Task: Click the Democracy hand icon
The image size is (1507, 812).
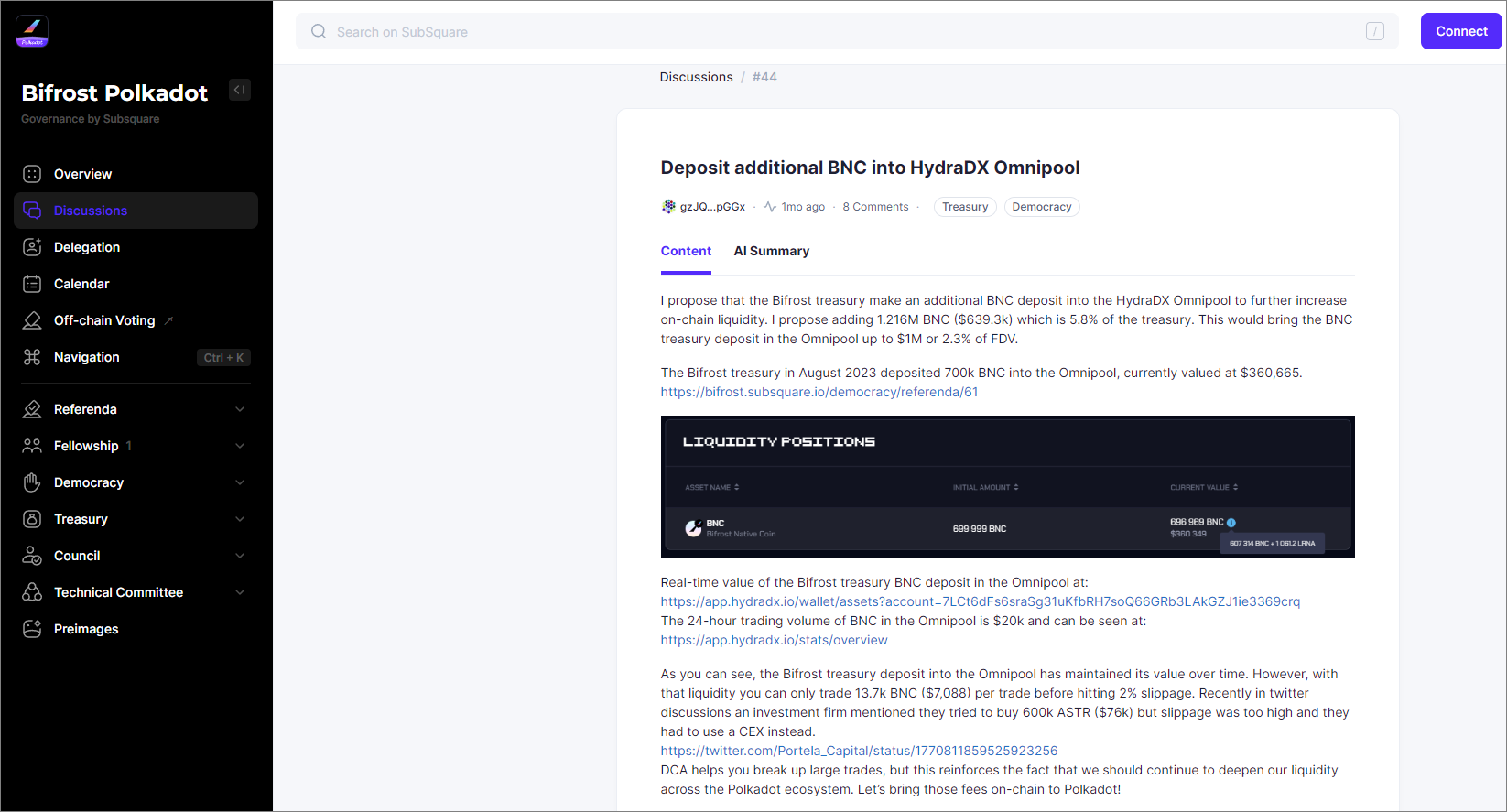Action: coord(32,482)
